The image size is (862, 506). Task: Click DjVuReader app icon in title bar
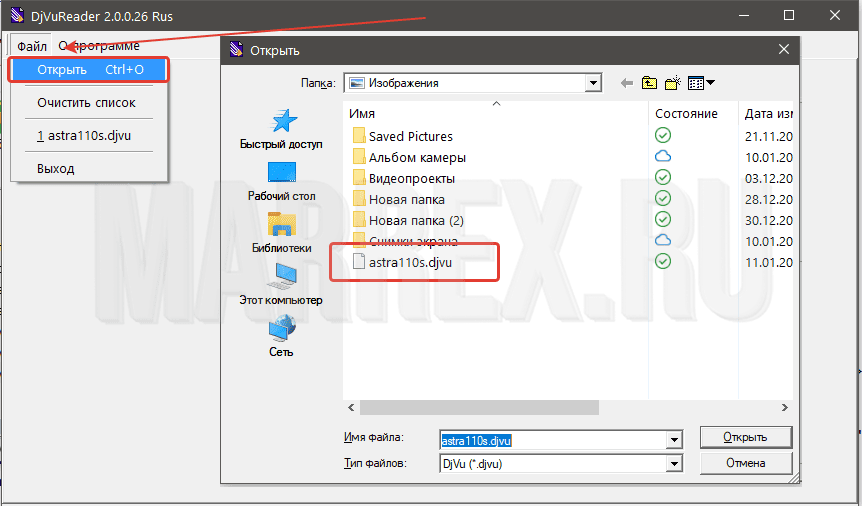(x=17, y=15)
